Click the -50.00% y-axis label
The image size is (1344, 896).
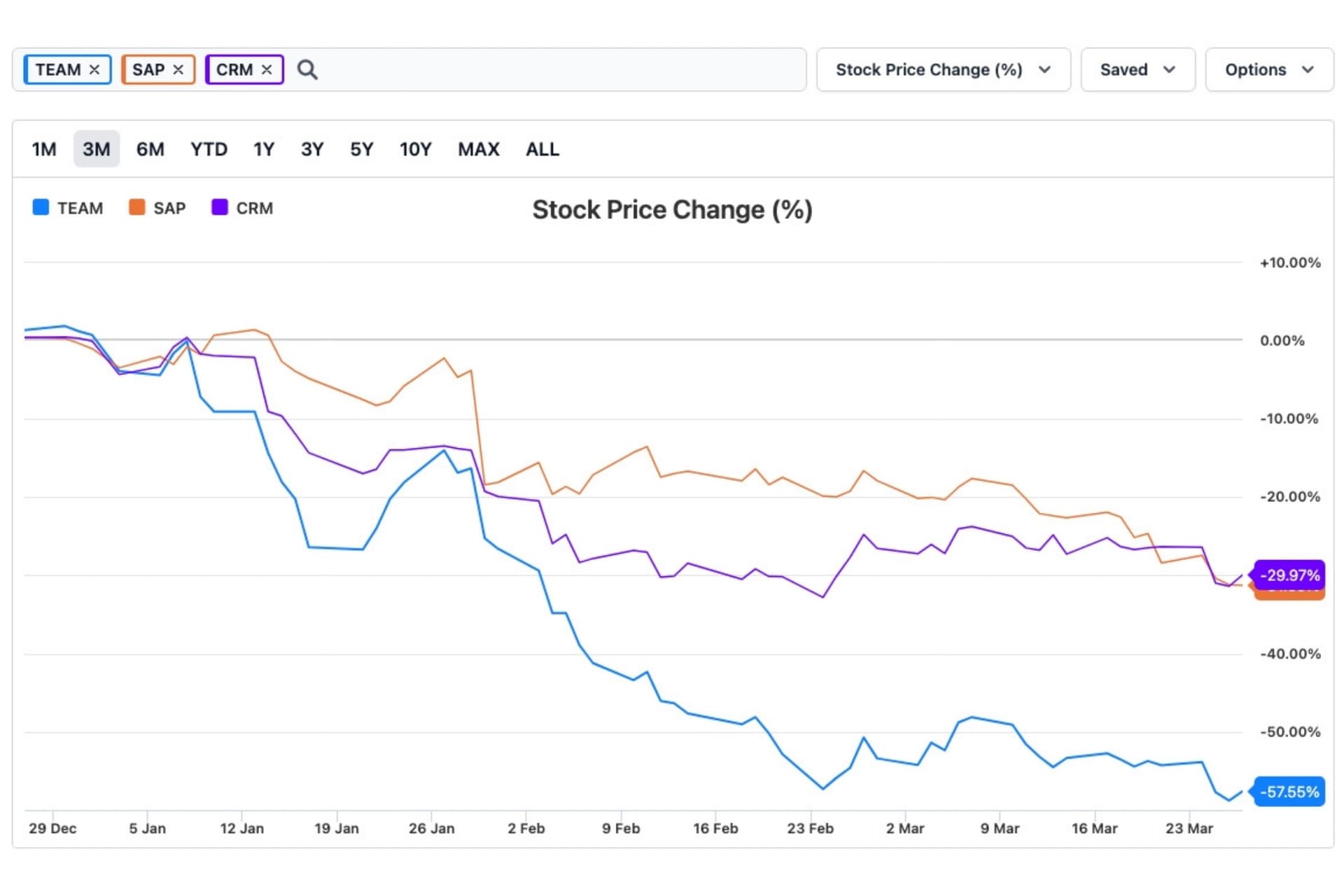[x=1290, y=732]
